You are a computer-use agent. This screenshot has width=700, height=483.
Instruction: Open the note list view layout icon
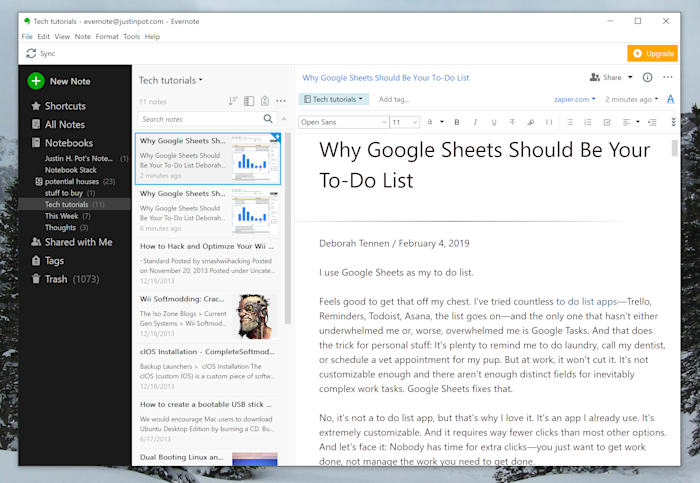249,101
